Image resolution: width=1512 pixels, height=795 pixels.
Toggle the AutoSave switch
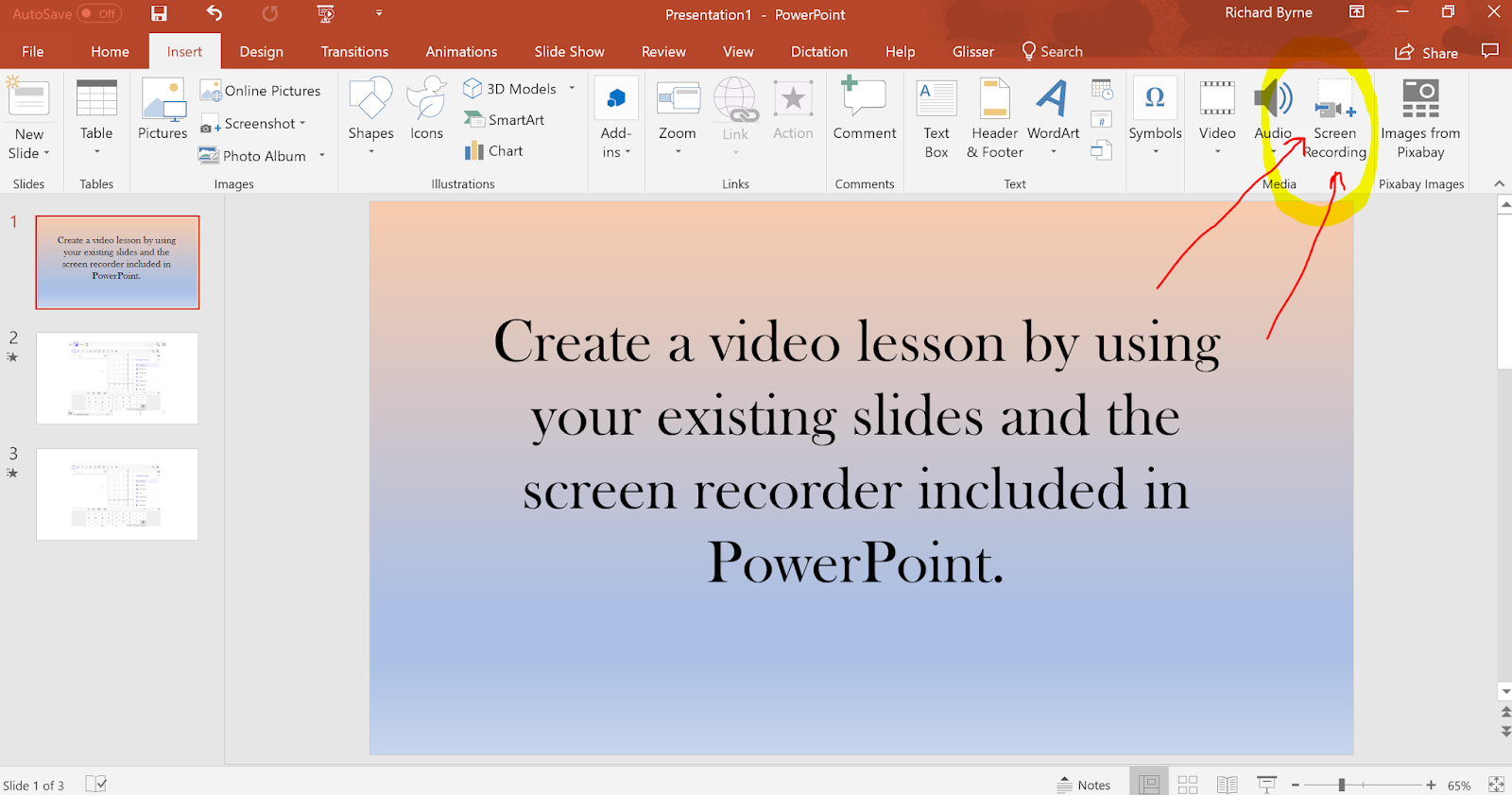coord(99,13)
